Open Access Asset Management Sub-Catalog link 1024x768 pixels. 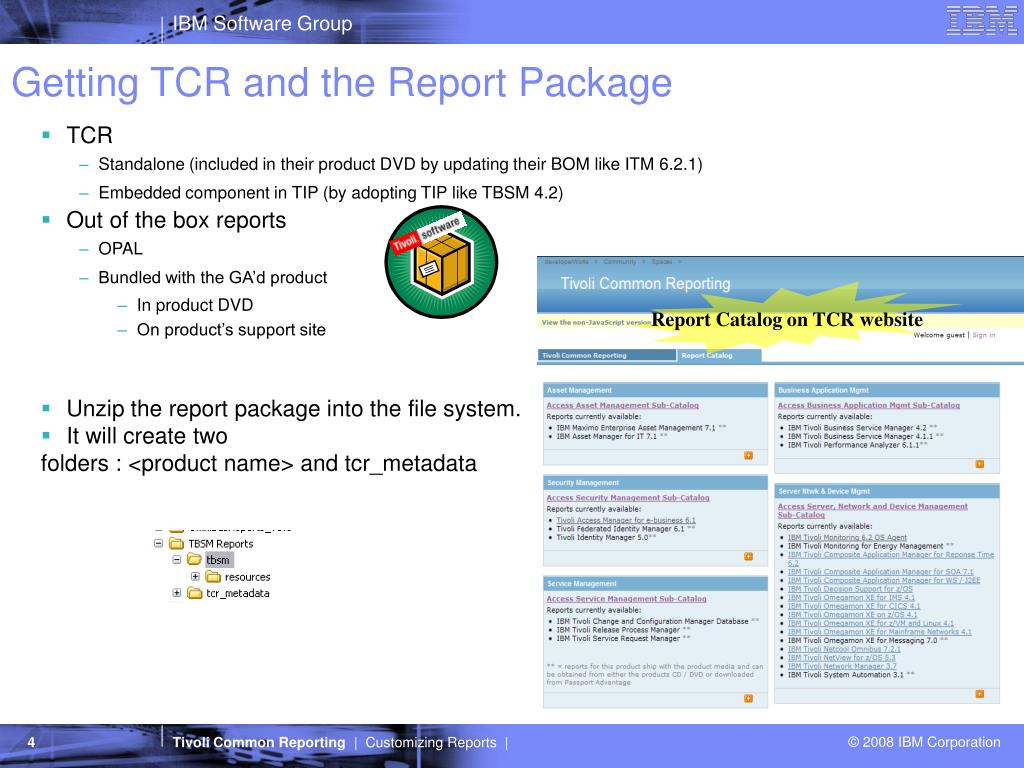point(622,406)
